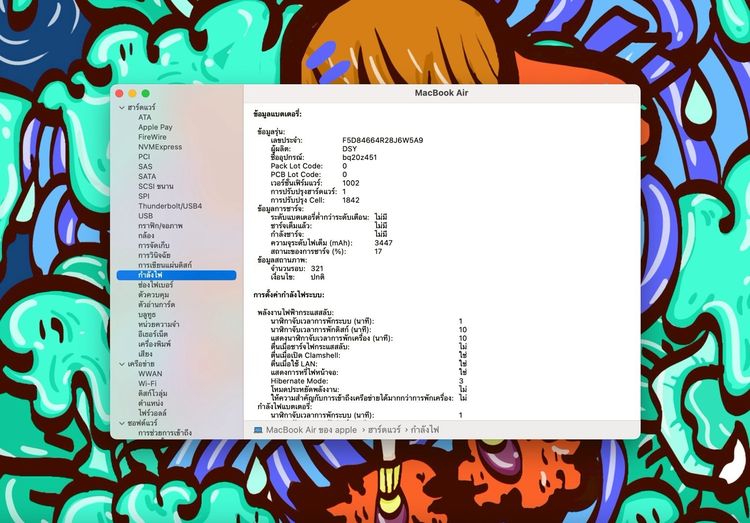Viewport: 750px width, 523px height.
Task: Select Thunderbolt/USB4 in the sidebar
Action: pyautogui.click(x=170, y=205)
